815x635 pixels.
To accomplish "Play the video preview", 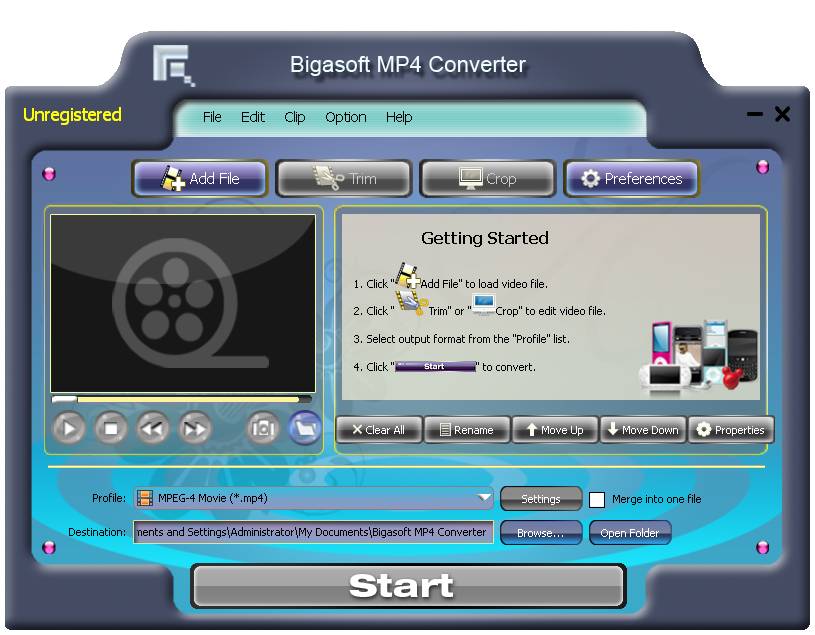I will coord(69,428).
